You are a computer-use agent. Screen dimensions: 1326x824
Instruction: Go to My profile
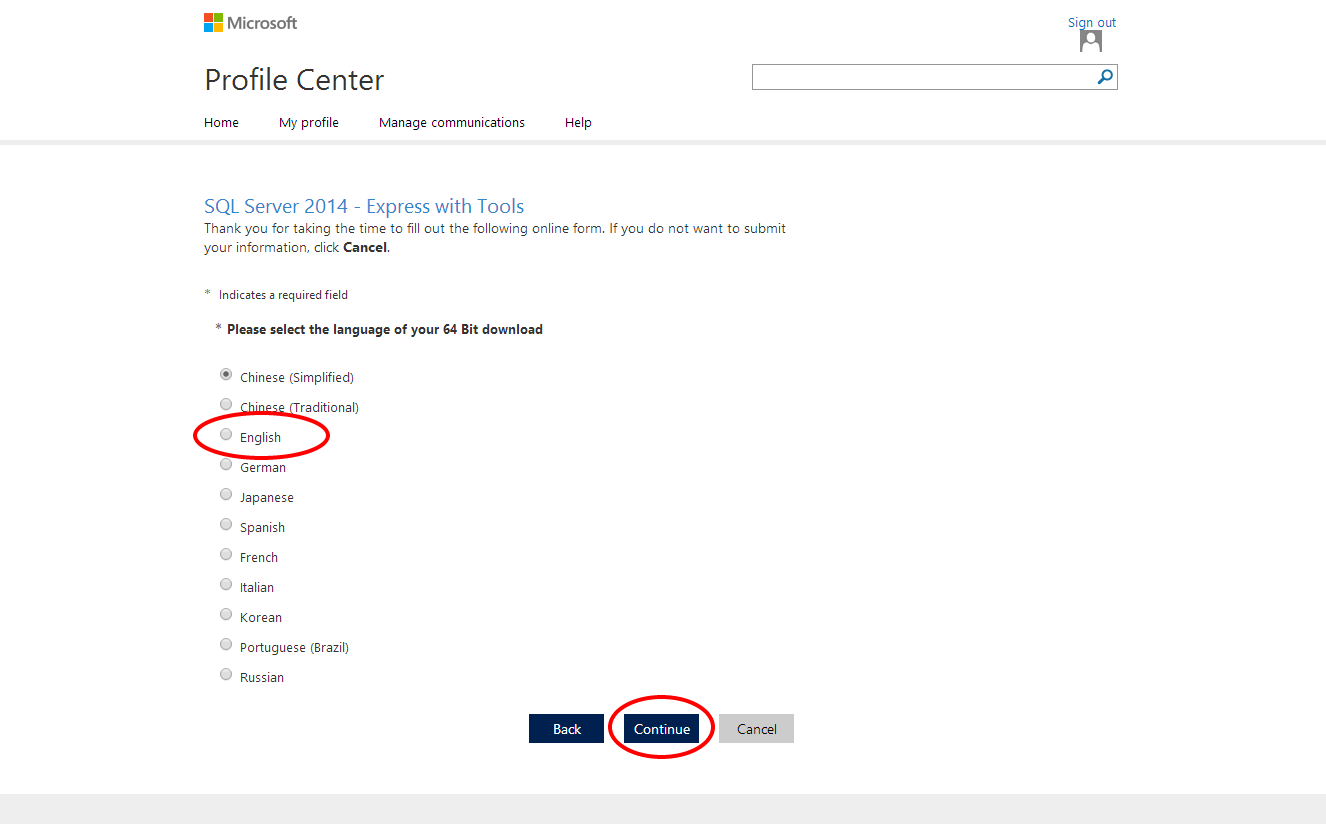click(308, 122)
